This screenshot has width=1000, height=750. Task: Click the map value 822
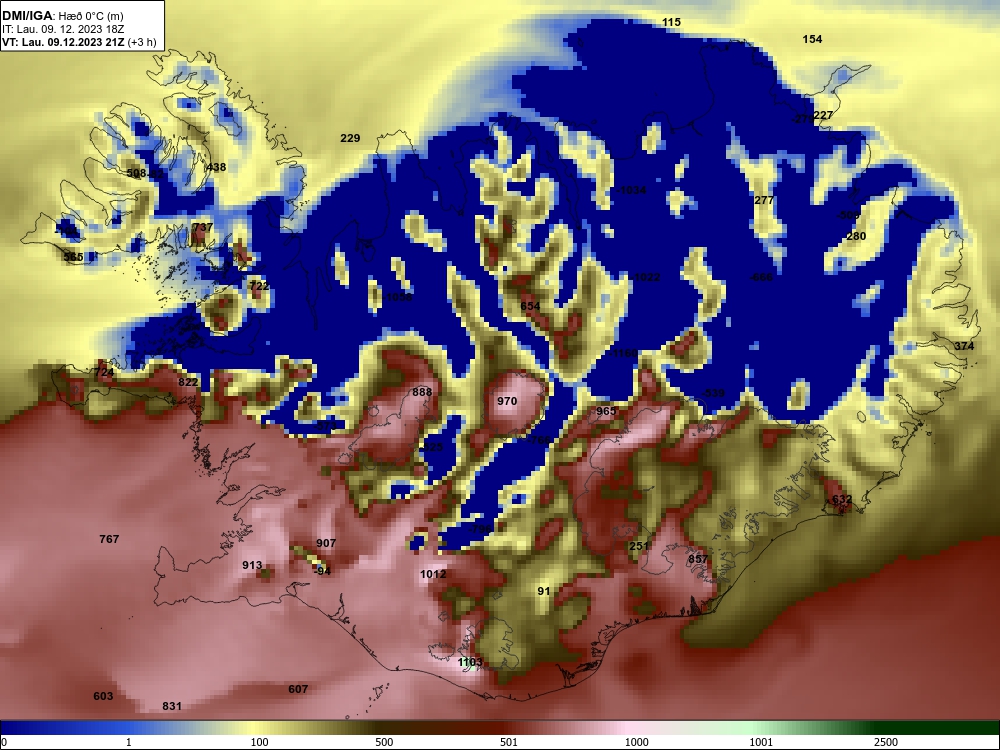tap(188, 383)
